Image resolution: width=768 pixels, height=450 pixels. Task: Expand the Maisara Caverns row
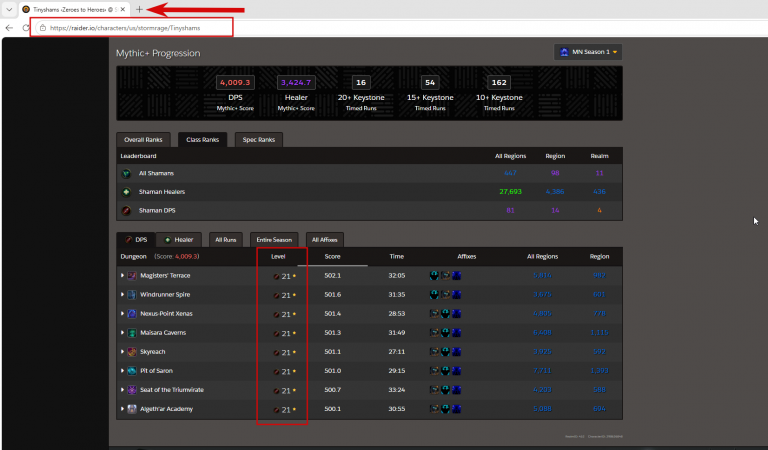[x=122, y=332]
